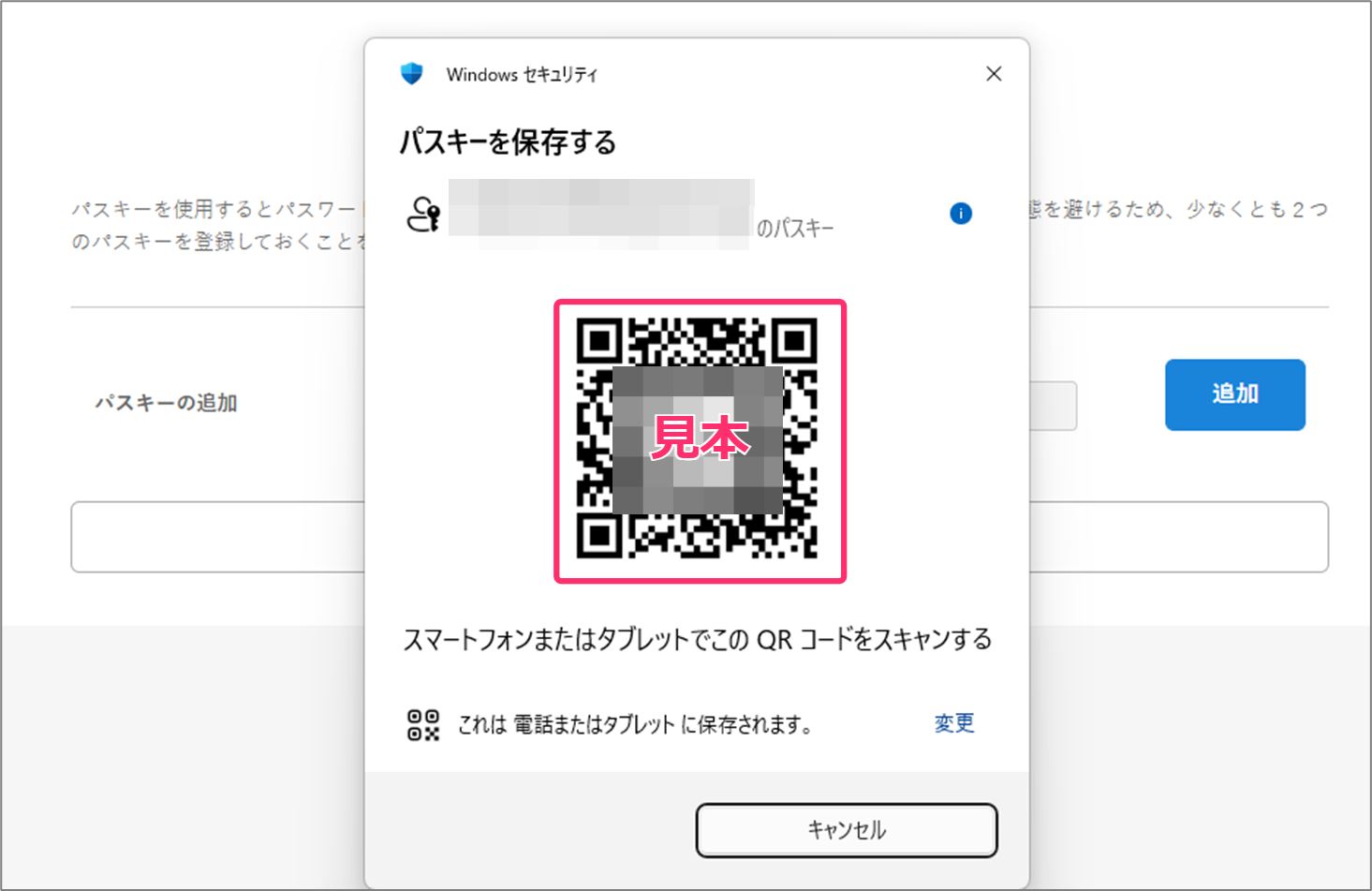Click the これは 電話またはタブレット に保存されます text
Screen dimensions: 1372x891
pyautogui.click(x=635, y=725)
